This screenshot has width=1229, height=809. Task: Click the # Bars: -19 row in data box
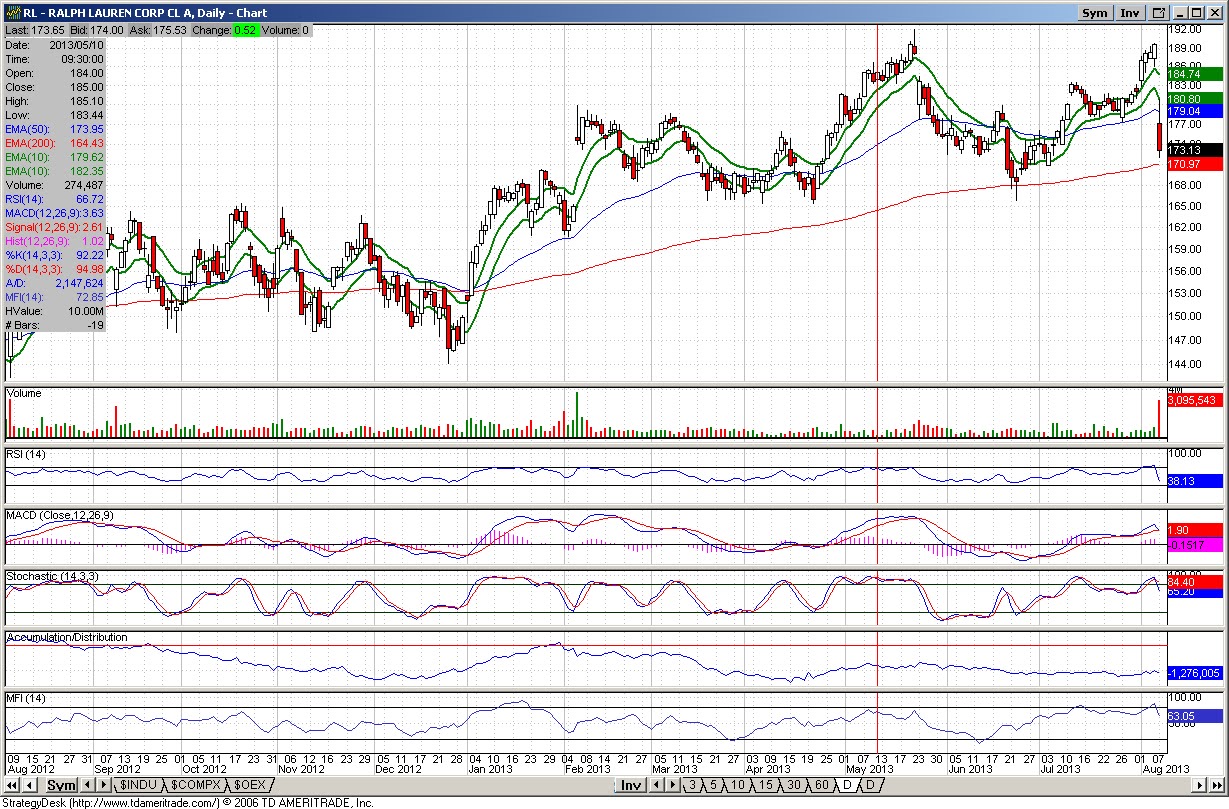55,325
